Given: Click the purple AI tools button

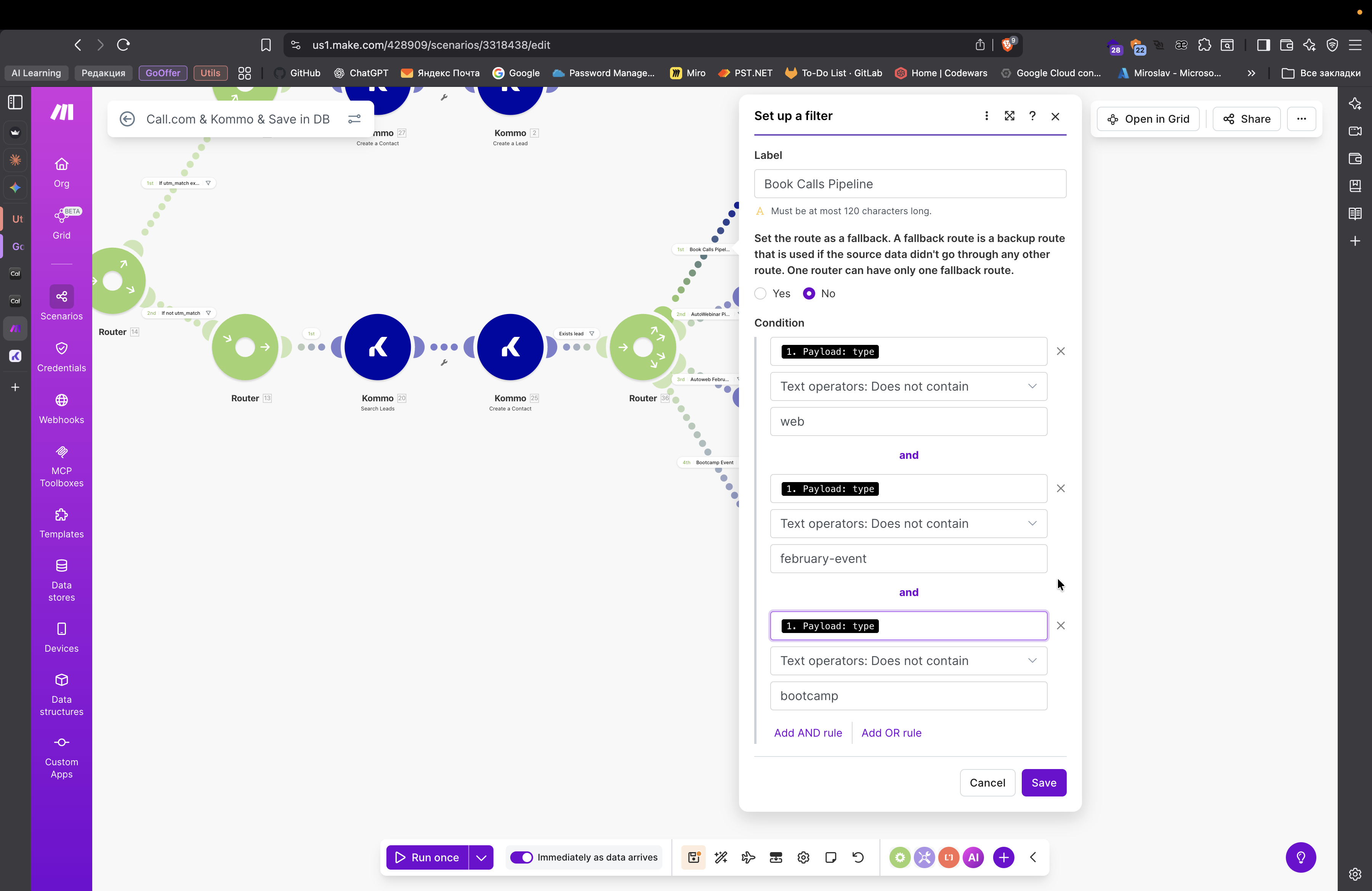Looking at the screenshot, I should (973, 857).
